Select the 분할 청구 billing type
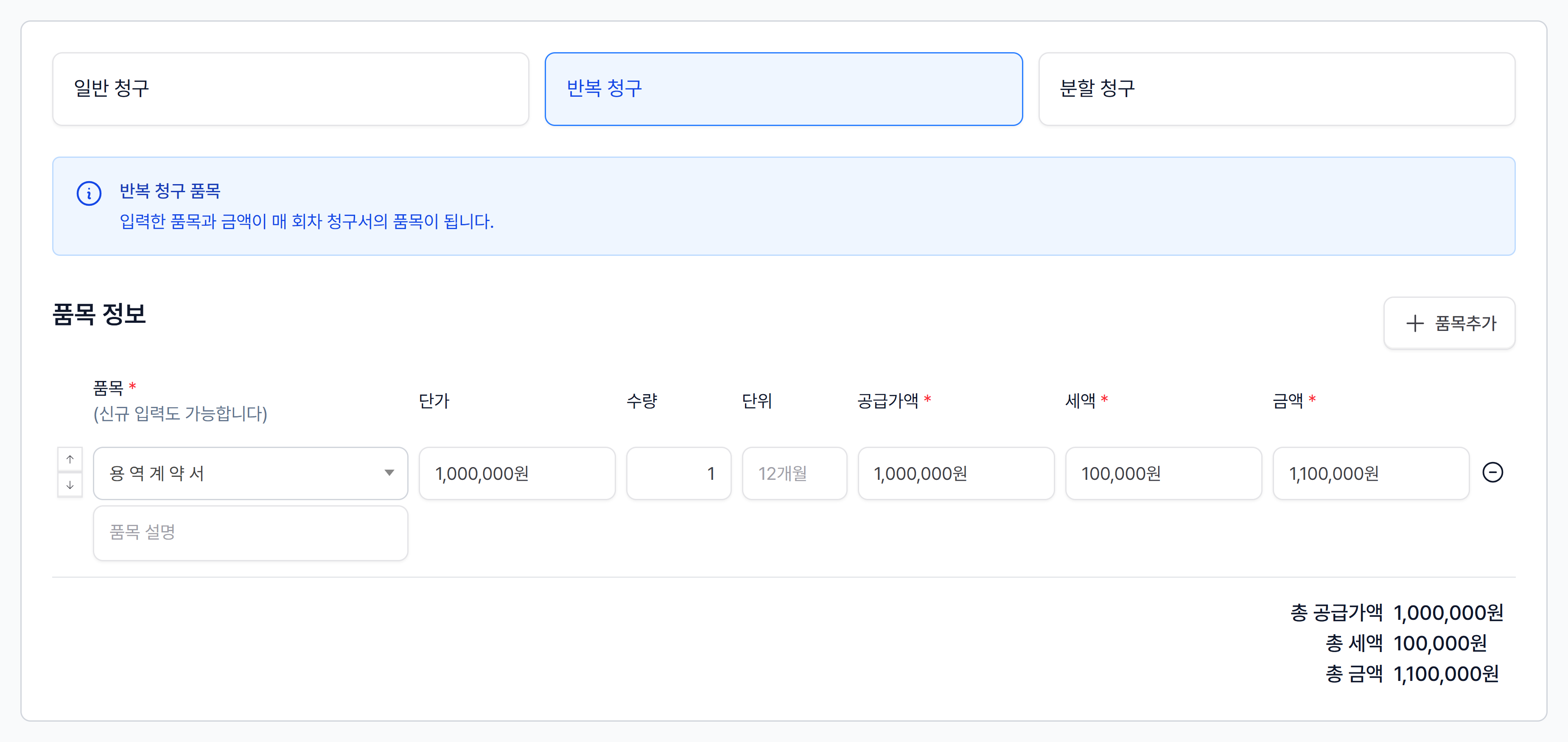The width and height of the screenshot is (1568, 742). [1277, 89]
